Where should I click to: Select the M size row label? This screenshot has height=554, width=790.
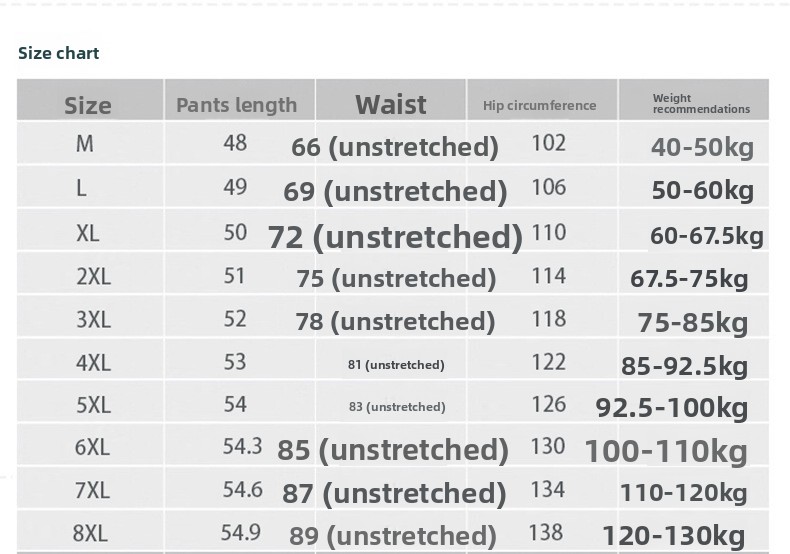tap(85, 144)
